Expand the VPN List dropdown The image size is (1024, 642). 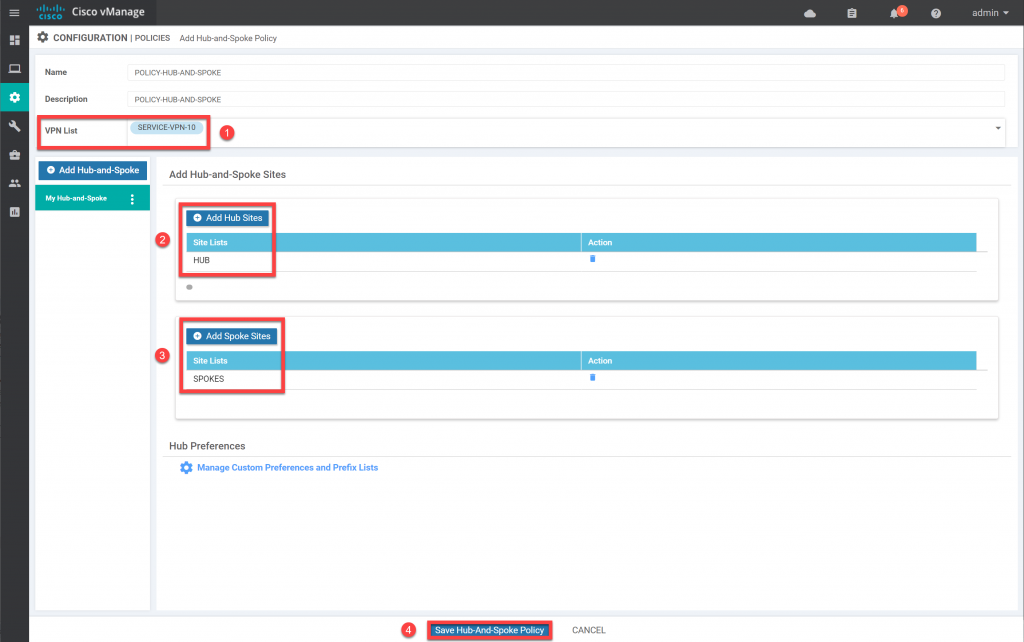pyautogui.click(x=997, y=128)
